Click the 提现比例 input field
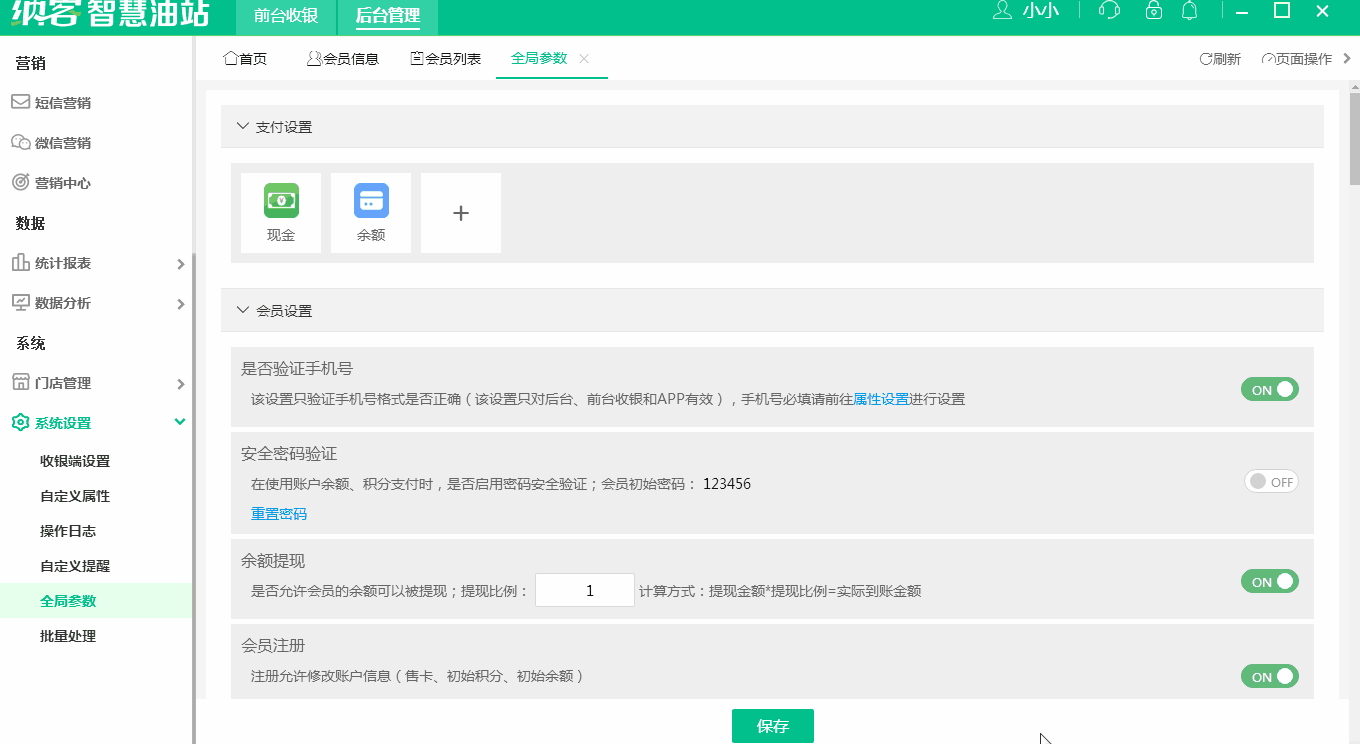Screen dimensions: 1360x744 point(584,590)
